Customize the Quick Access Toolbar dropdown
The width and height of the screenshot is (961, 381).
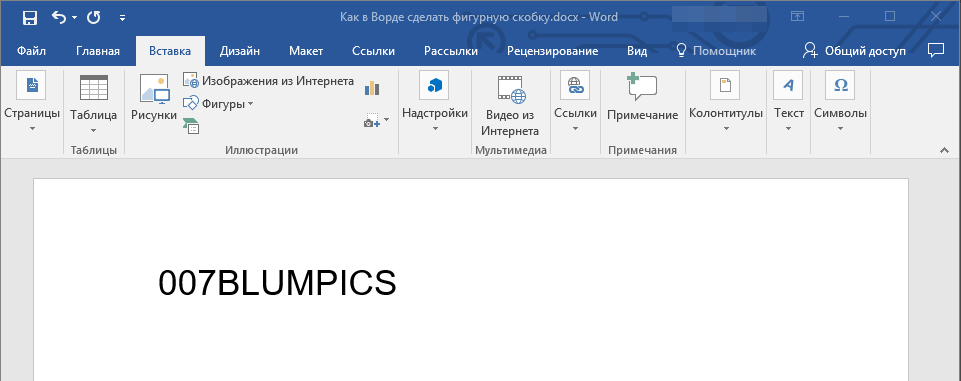[x=123, y=18]
